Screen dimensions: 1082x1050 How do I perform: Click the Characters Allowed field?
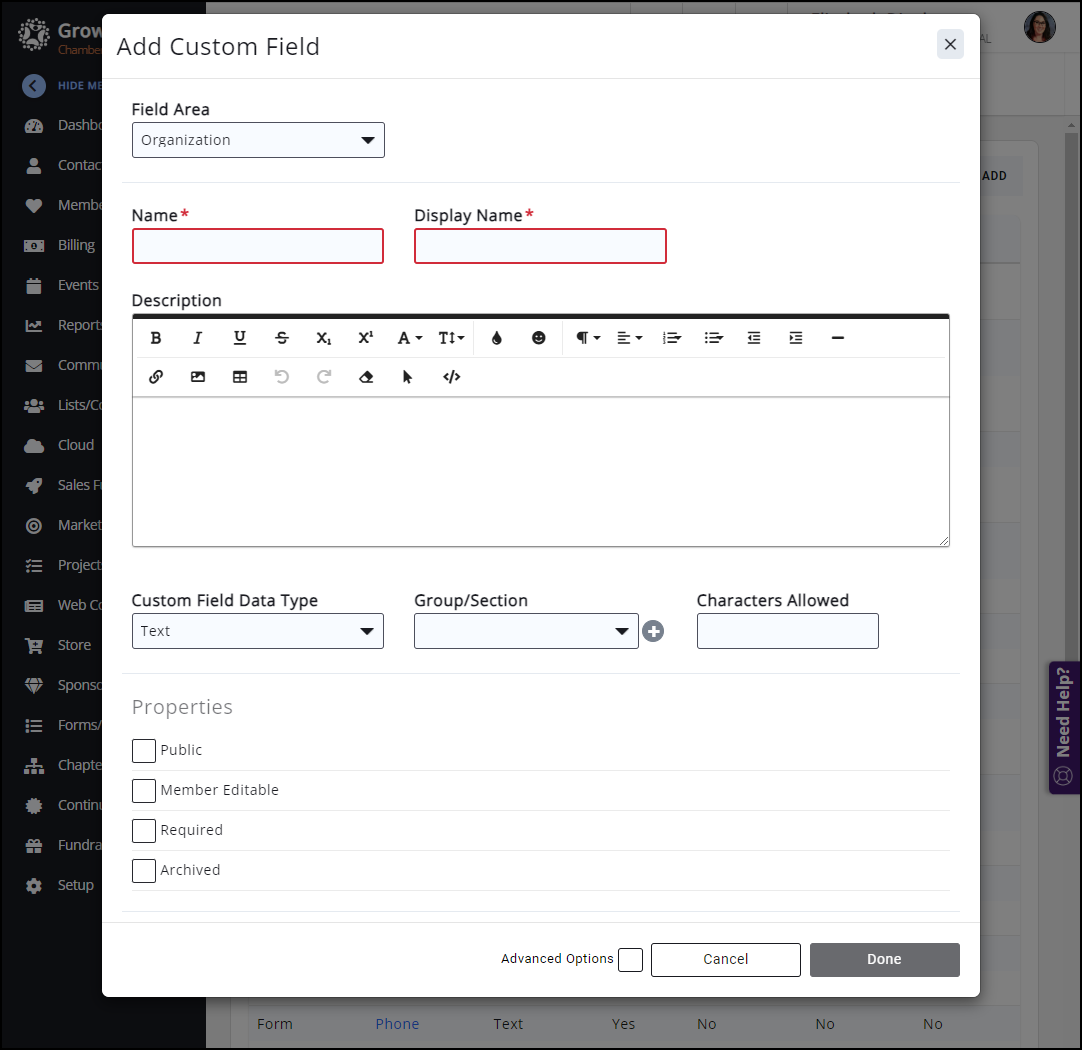click(787, 631)
